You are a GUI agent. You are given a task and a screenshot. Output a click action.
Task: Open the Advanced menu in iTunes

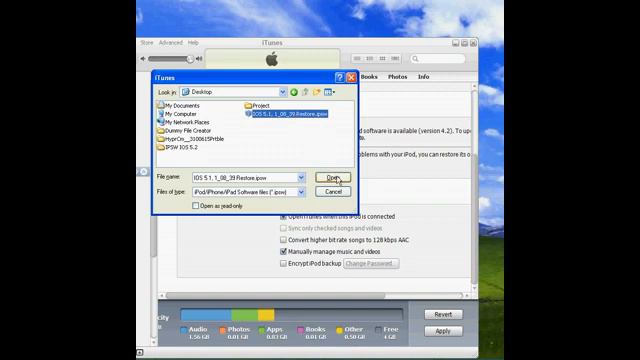coord(171,42)
